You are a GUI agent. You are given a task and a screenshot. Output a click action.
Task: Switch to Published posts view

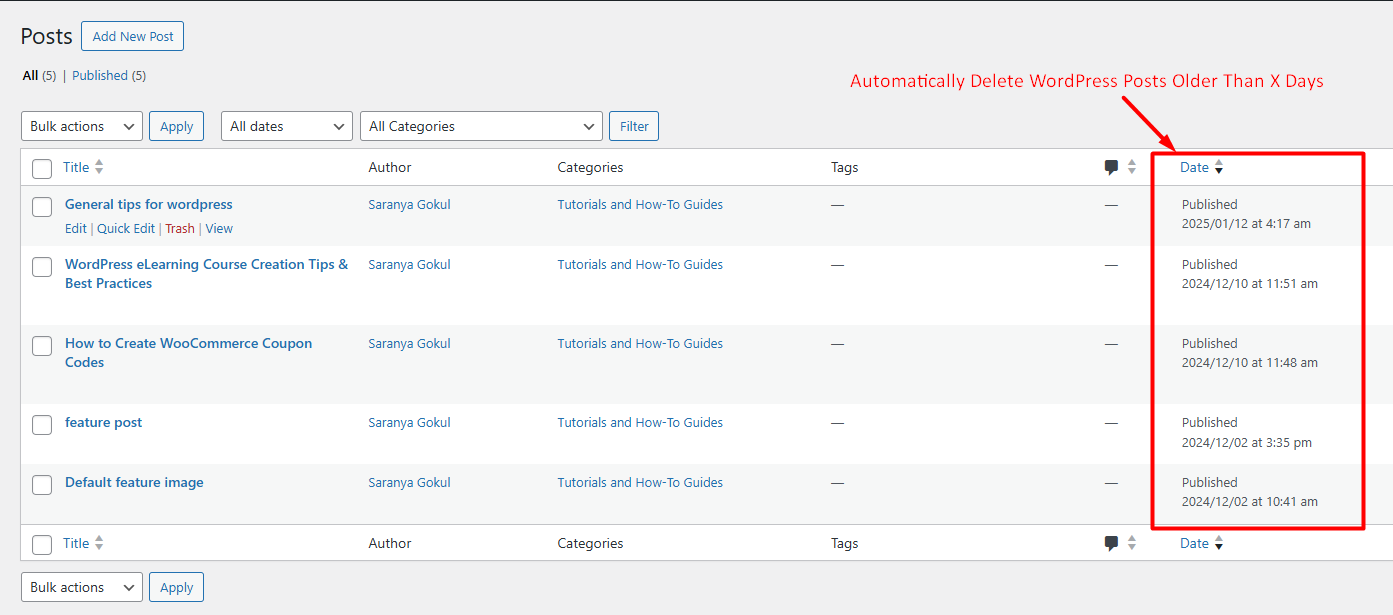pos(100,75)
